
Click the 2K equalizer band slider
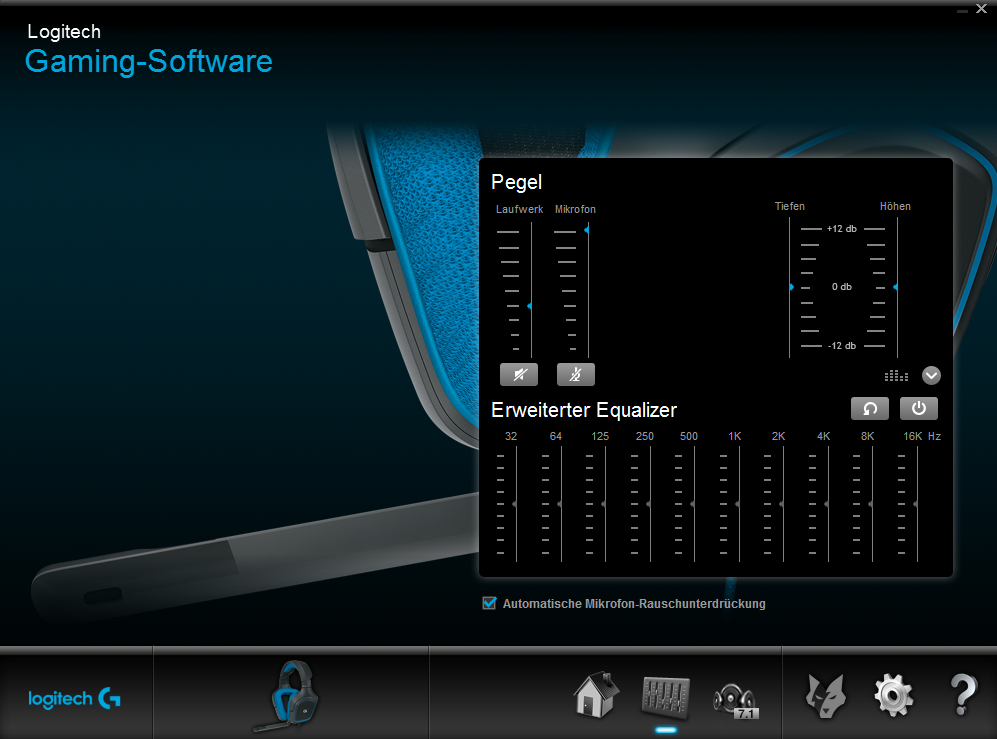(783, 504)
